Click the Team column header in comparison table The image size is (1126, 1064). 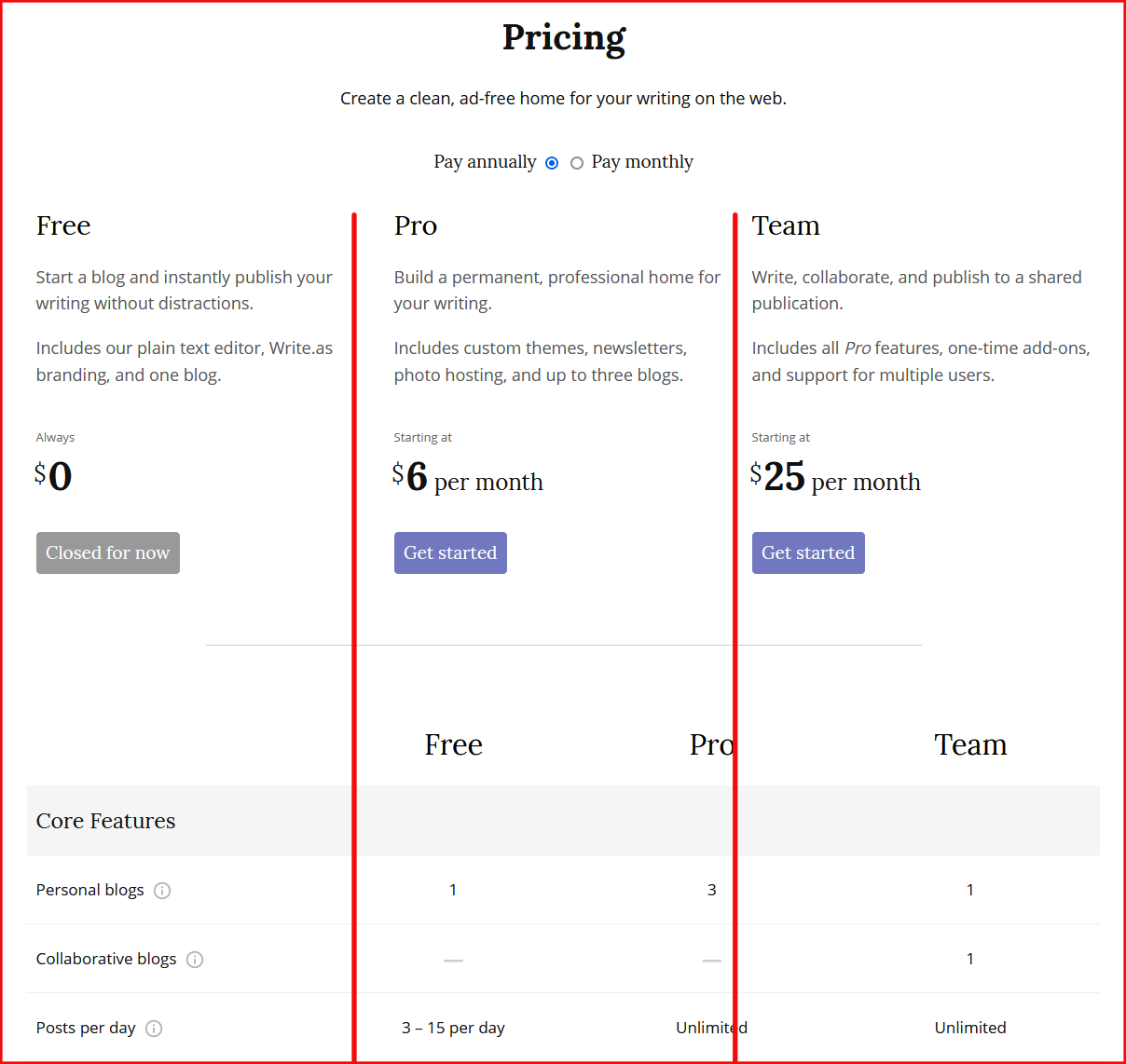(x=970, y=744)
